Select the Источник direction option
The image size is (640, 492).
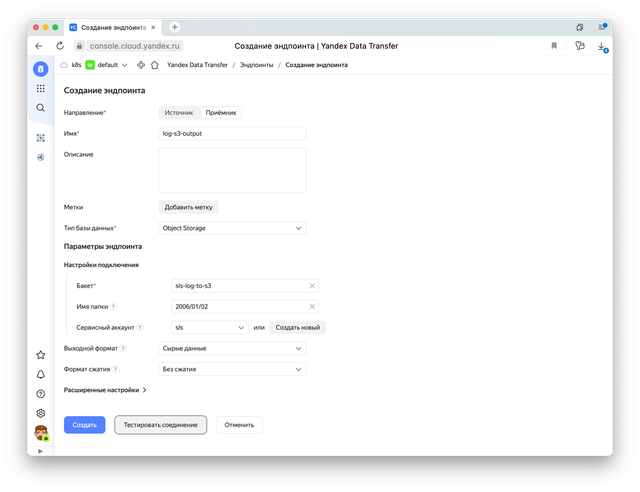[179, 113]
